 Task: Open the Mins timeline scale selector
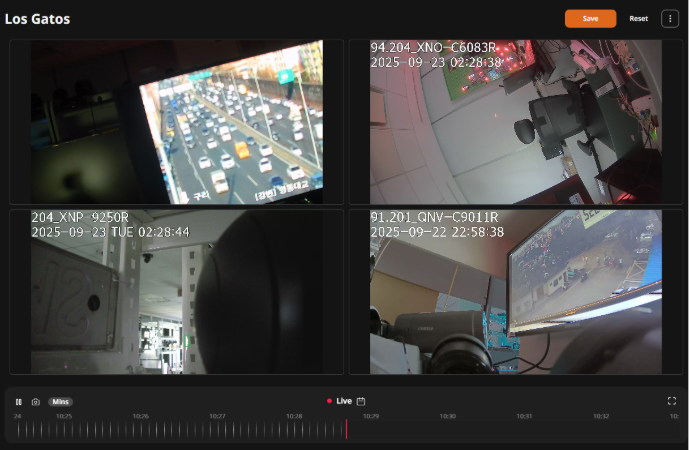pos(60,401)
